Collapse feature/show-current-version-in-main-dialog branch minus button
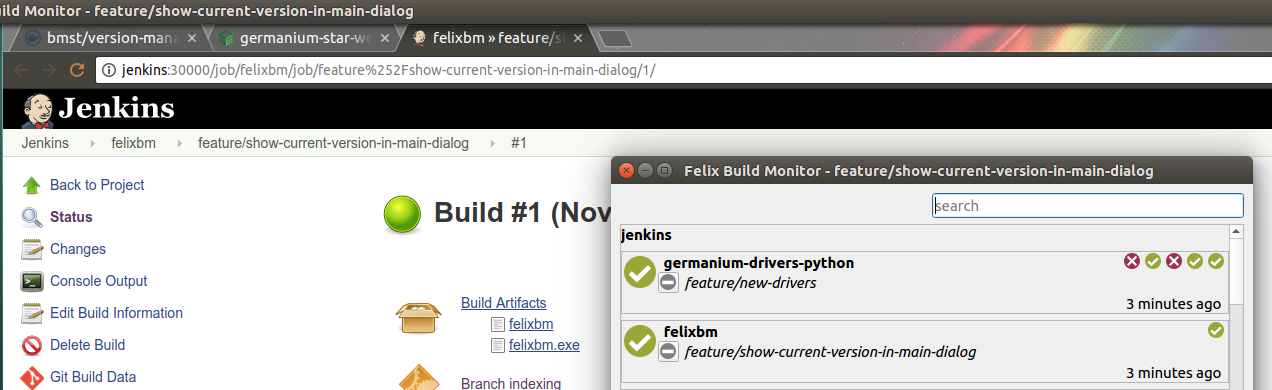Screen dimensions: 1272x390 pos(669,351)
